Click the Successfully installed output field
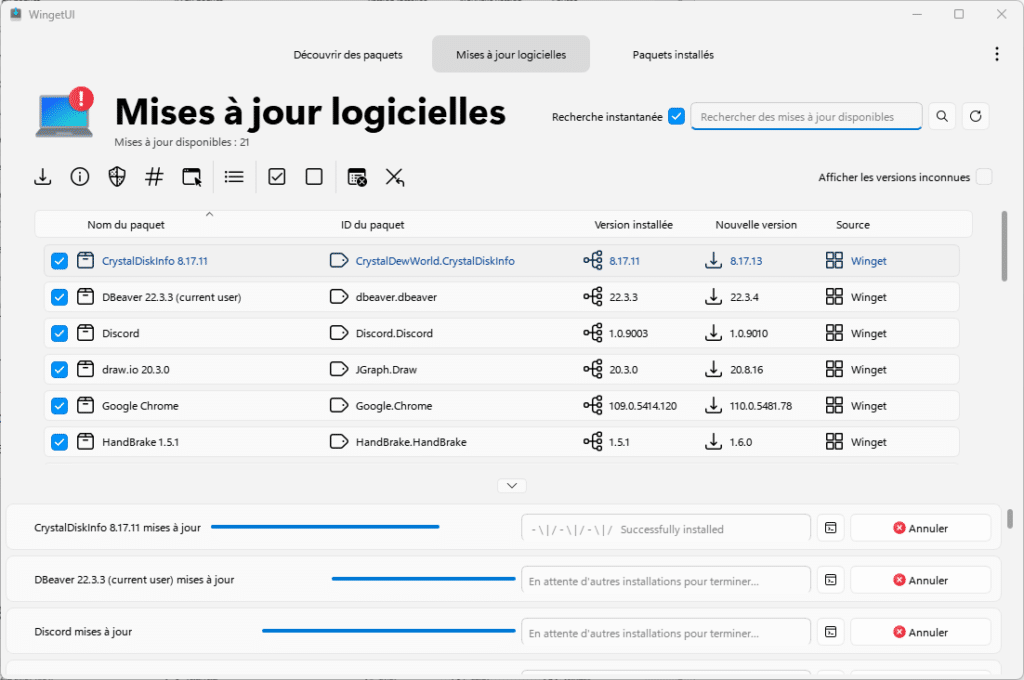 666,528
